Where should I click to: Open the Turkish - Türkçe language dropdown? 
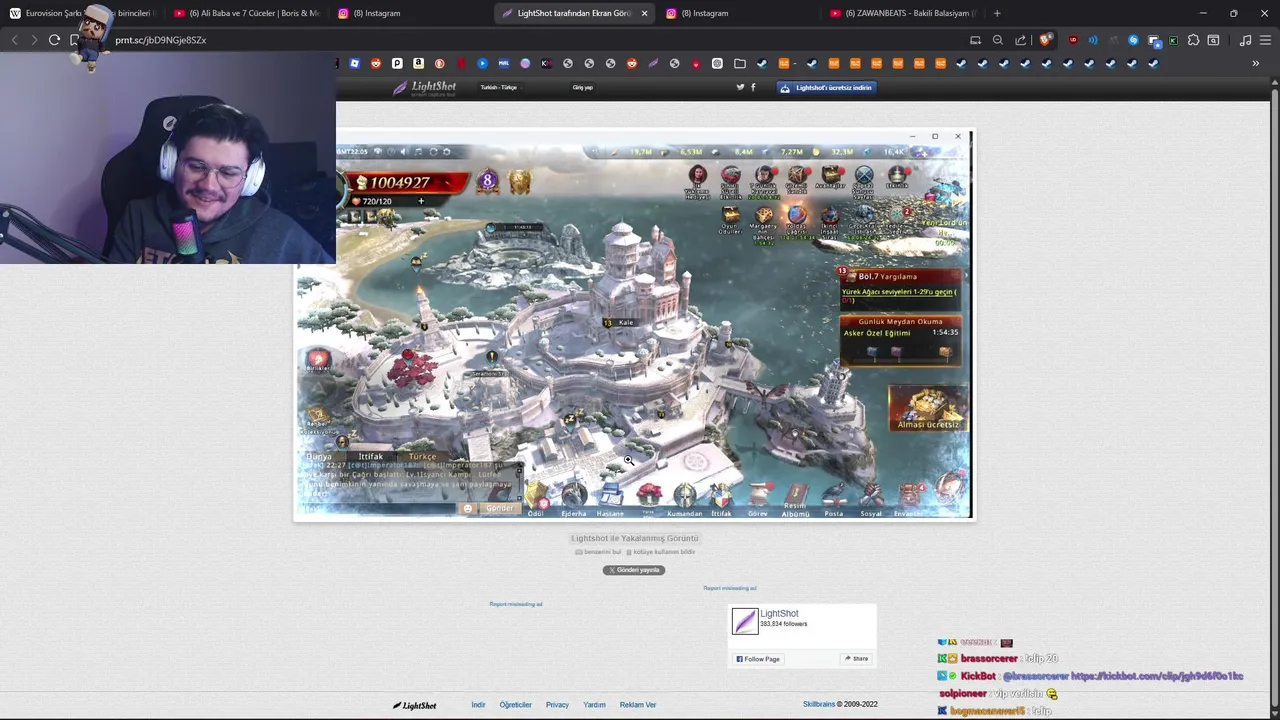[x=499, y=87]
